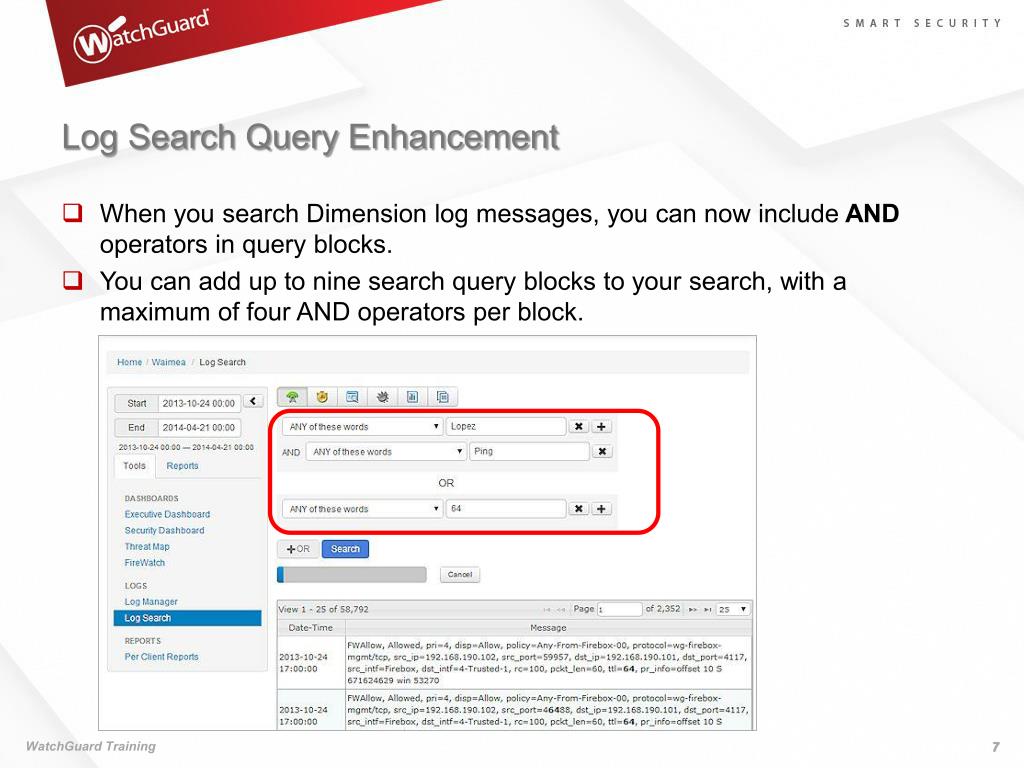Go to the first results page
The image size is (1024, 768).
tap(547, 609)
